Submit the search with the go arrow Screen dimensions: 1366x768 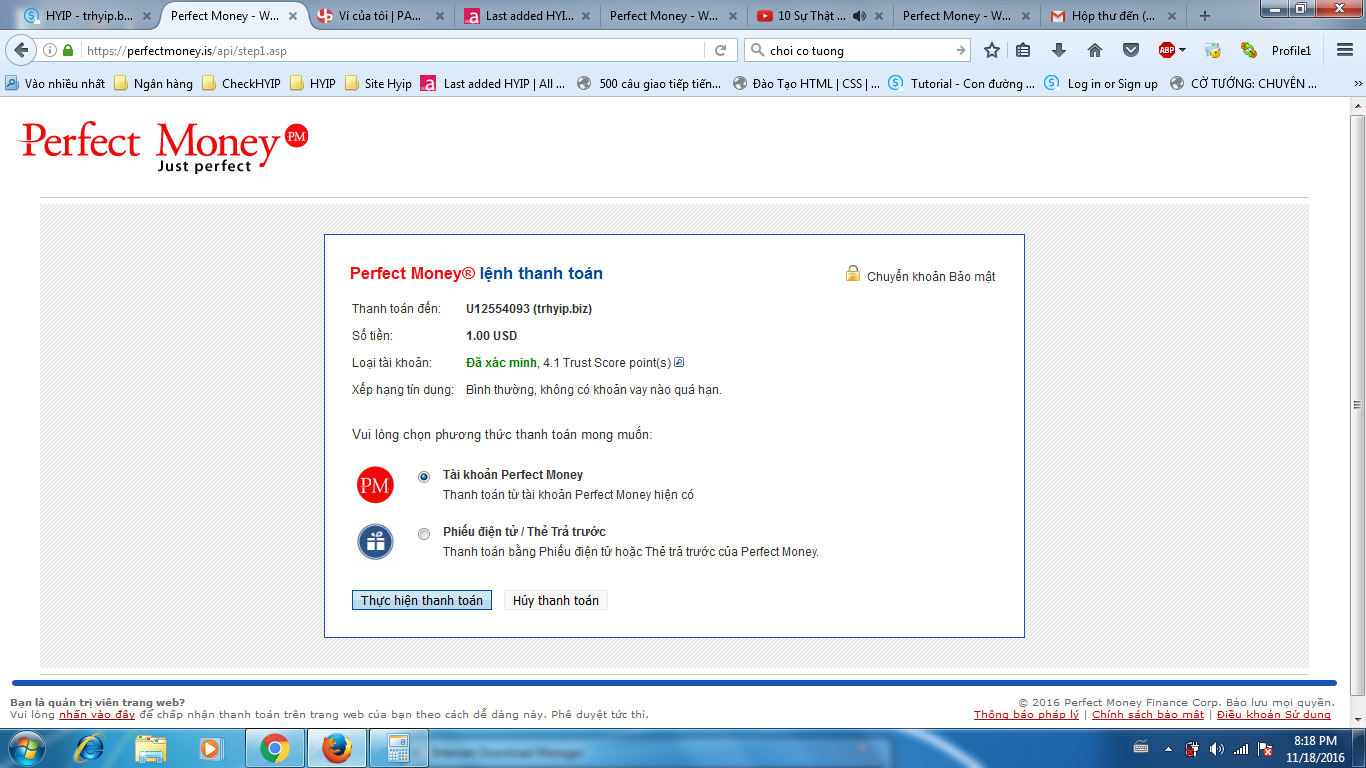click(x=961, y=51)
